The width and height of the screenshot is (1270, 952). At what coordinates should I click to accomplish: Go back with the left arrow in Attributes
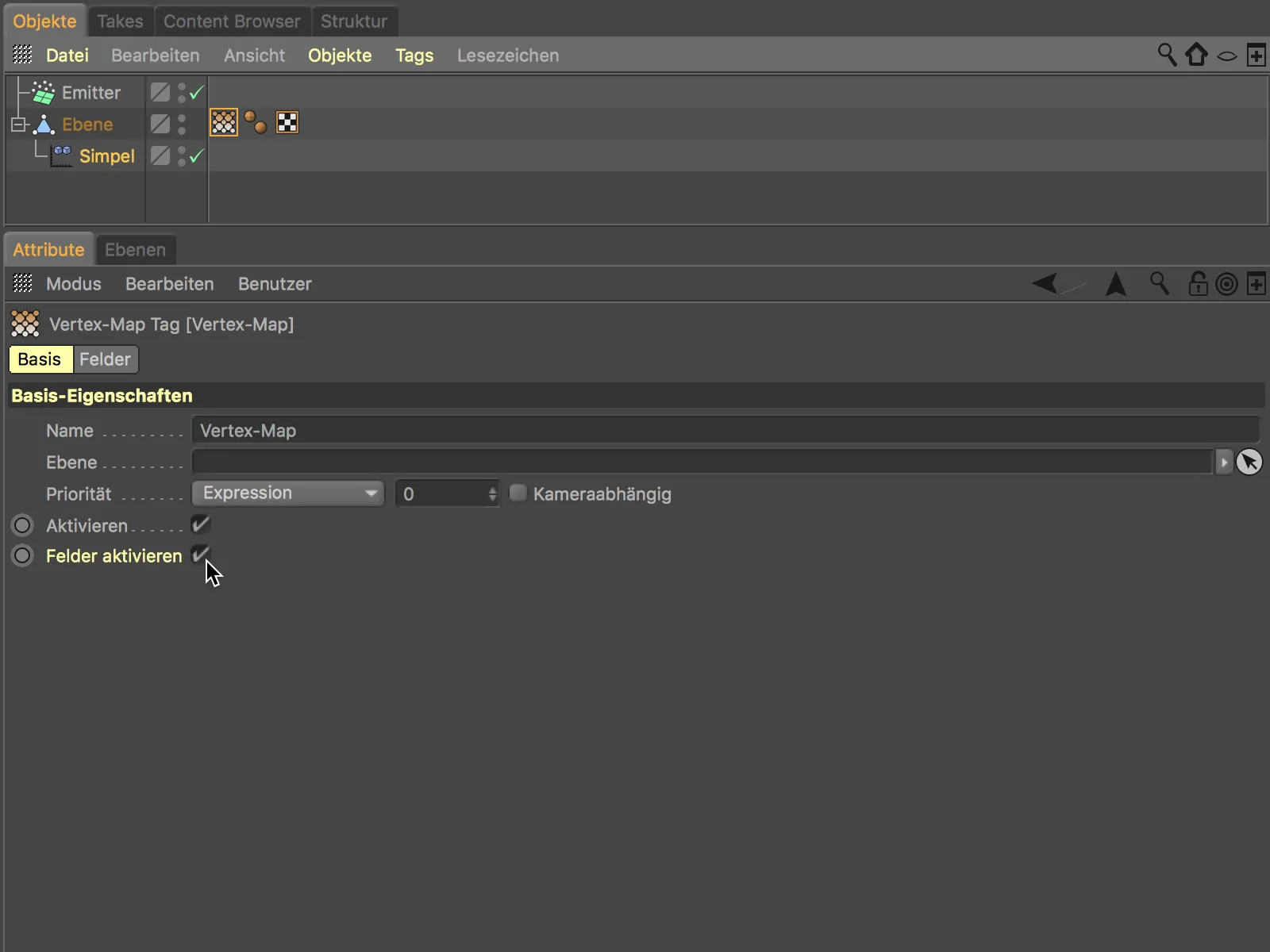pos(1045,283)
